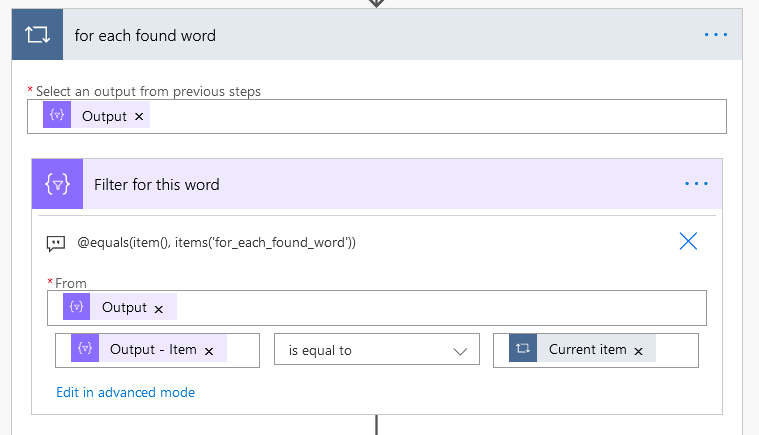Click the Output - Item token icon
759x435 pixels.
[85, 349]
